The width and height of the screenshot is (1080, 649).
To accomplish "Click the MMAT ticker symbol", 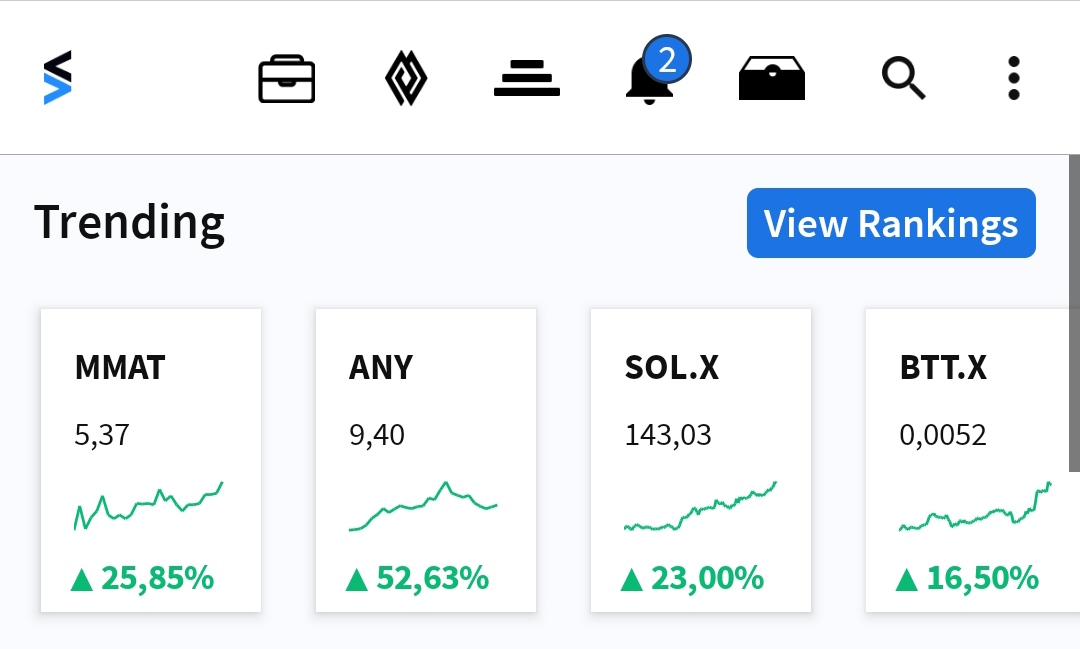I will 120,368.
